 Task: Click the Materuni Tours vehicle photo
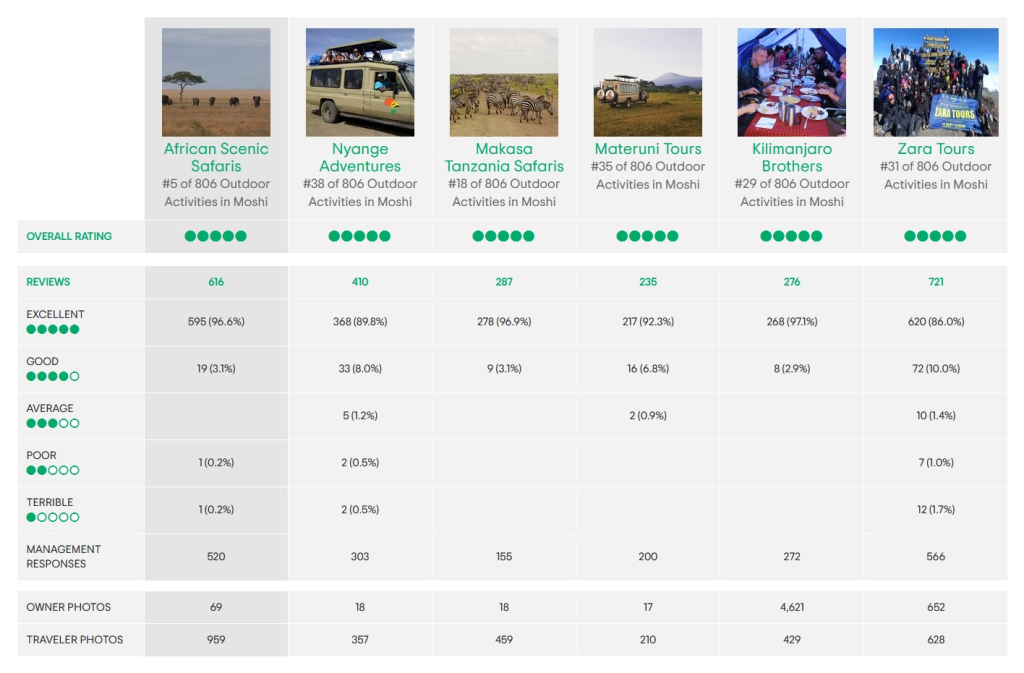[x=648, y=82]
